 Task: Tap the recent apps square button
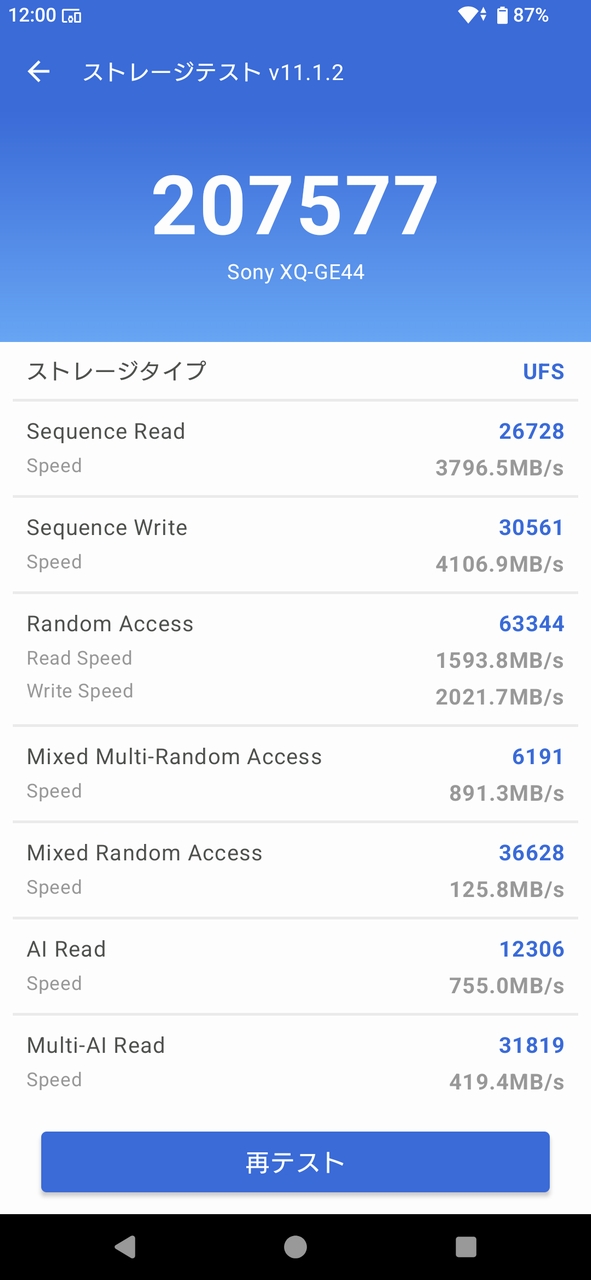coord(466,1246)
